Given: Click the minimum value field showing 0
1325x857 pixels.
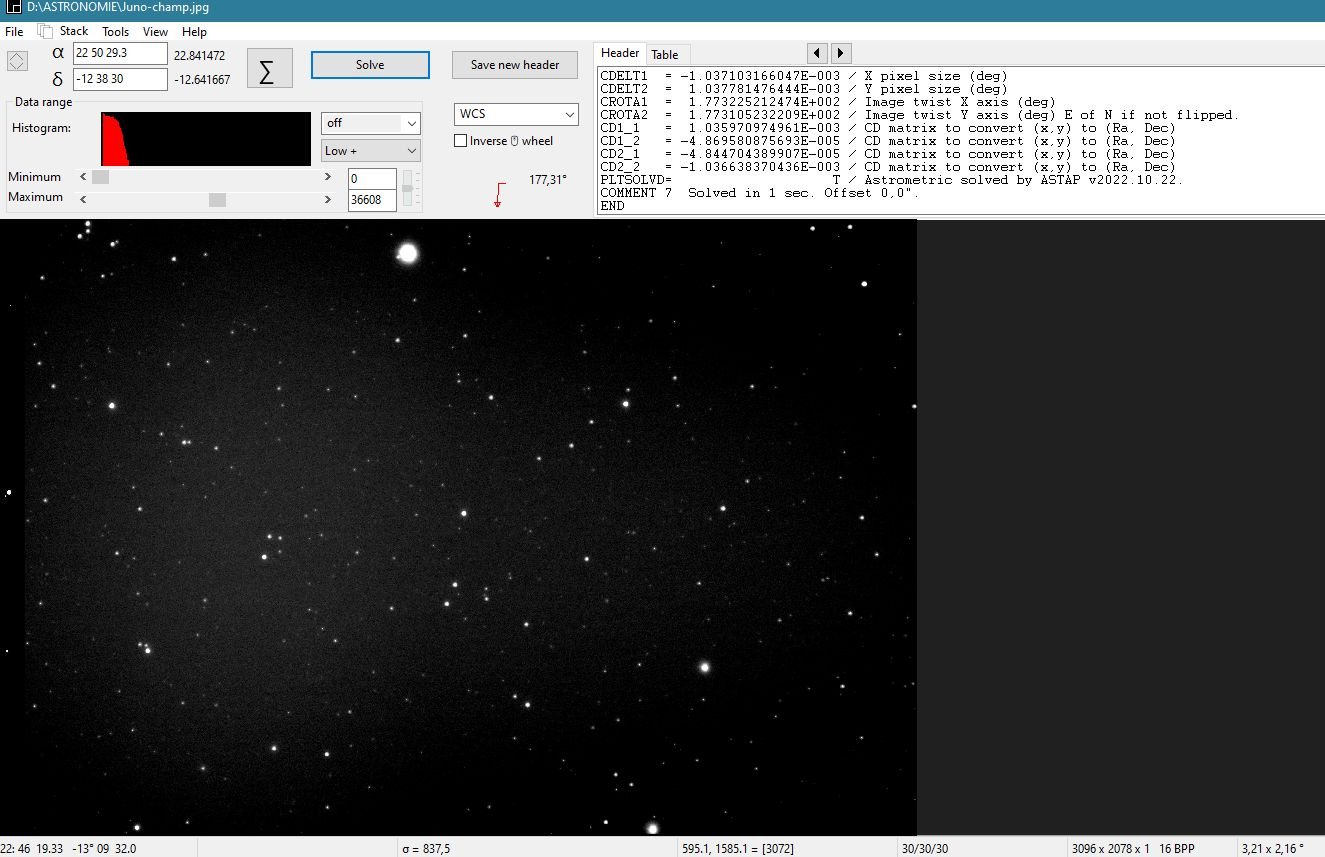Looking at the screenshot, I should 371,179.
